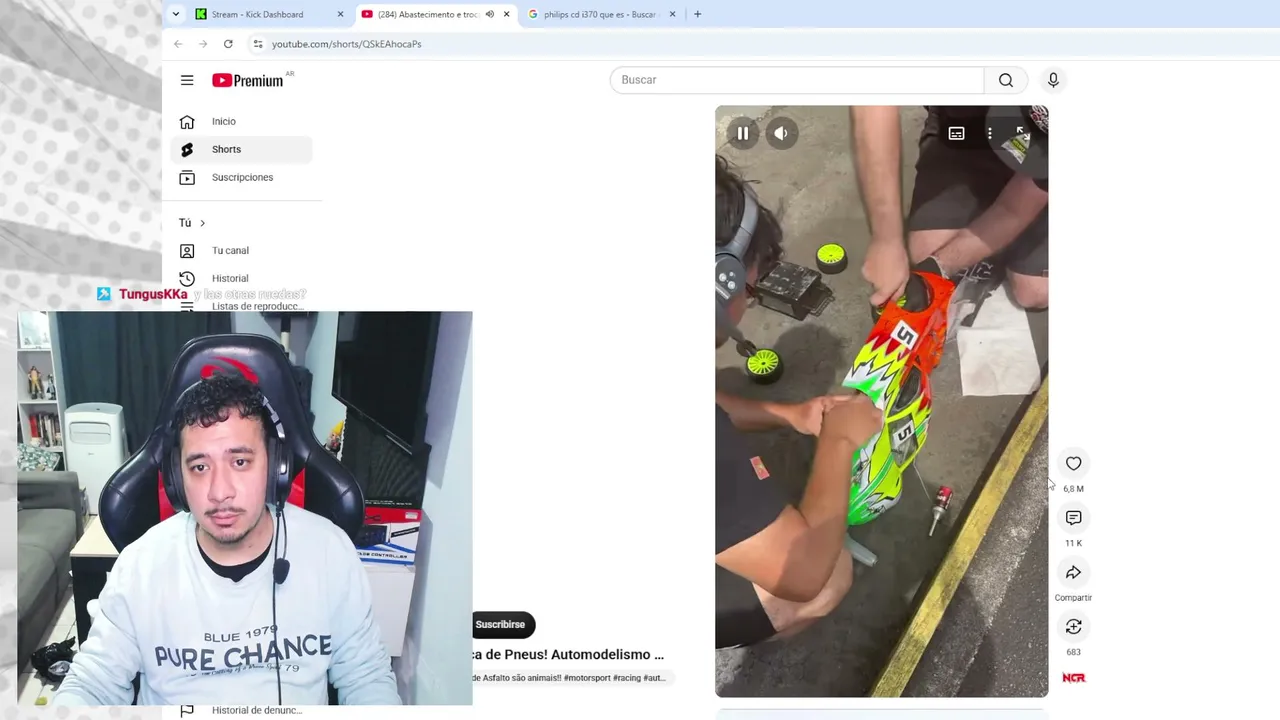Viewport: 1280px width, 720px height.
Task: Click the Shorts icon in sidebar
Action: tap(187, 149)
